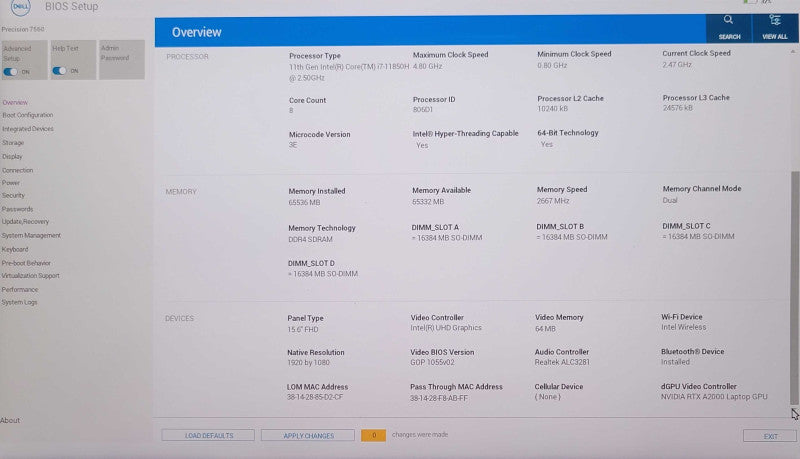Click the Cellular Device None value

[547, 397]
